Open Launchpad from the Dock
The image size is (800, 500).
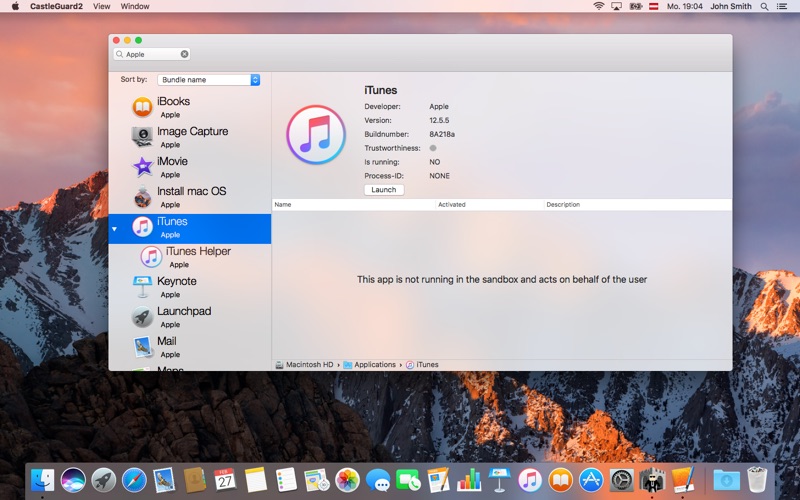[104, 480]
